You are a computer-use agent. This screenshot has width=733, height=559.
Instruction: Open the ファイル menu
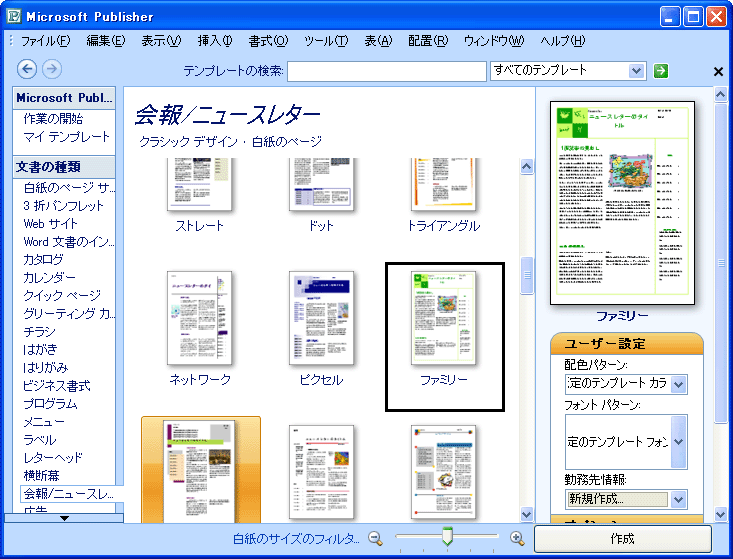tap(46, 41)
